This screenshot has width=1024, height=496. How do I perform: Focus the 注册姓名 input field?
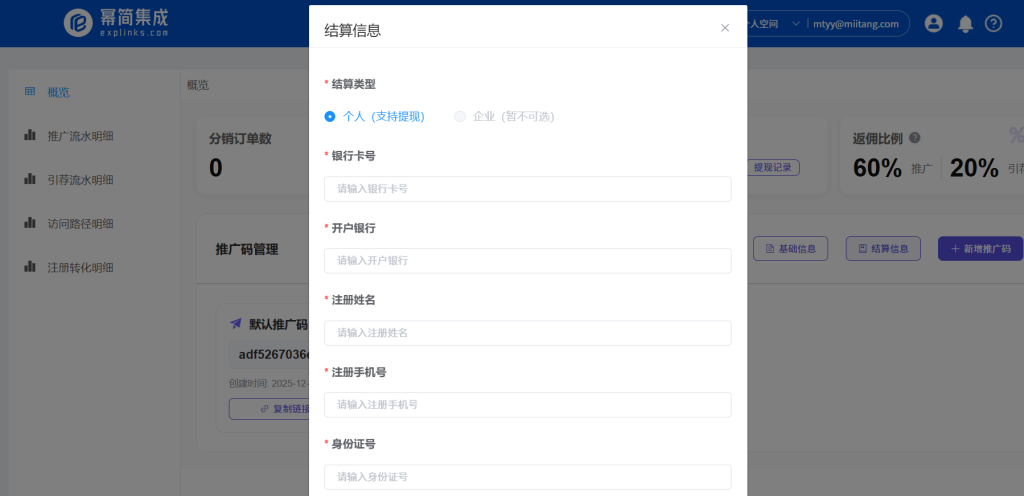528,333
